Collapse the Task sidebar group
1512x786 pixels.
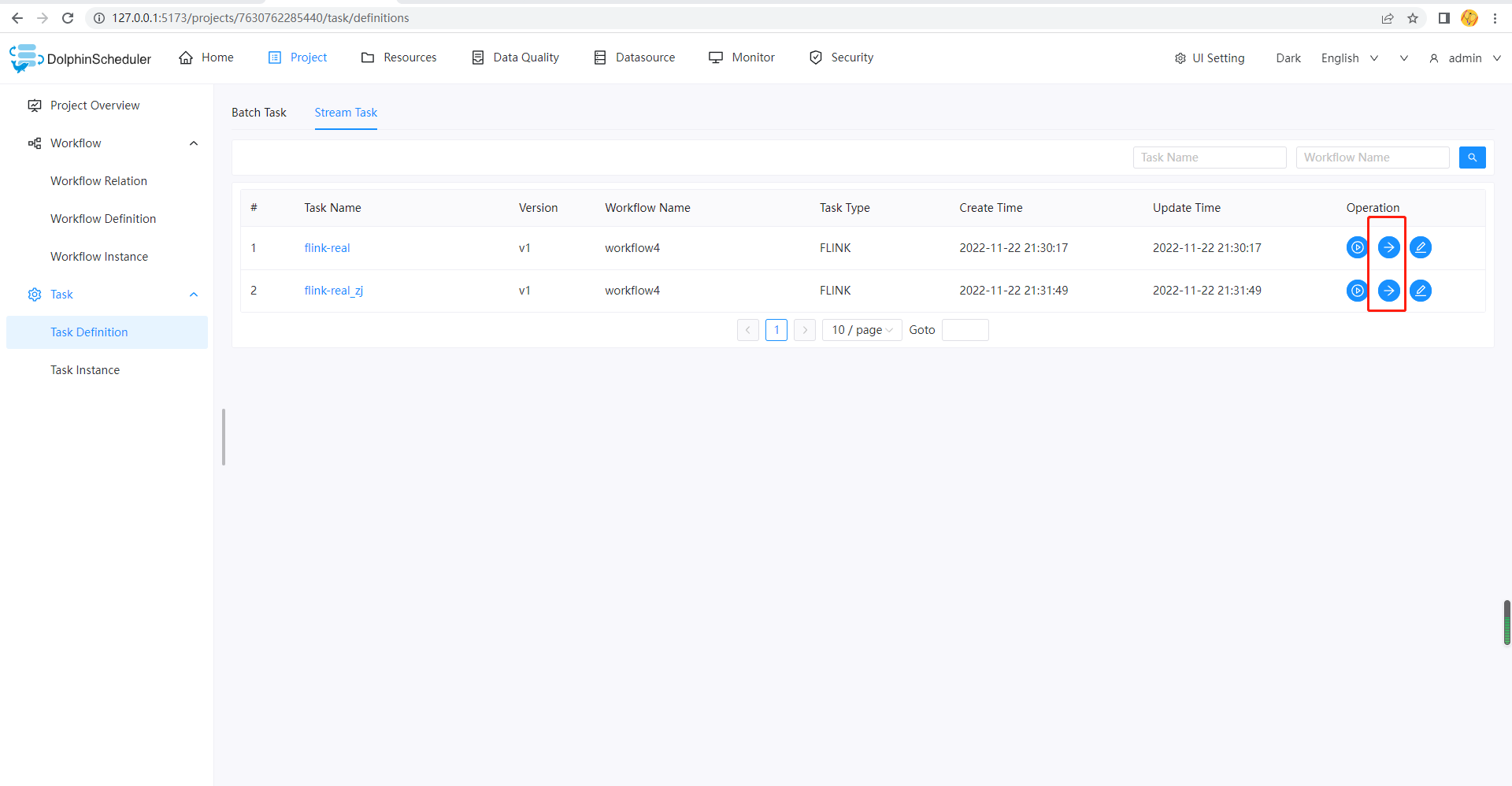click(194, 295)
